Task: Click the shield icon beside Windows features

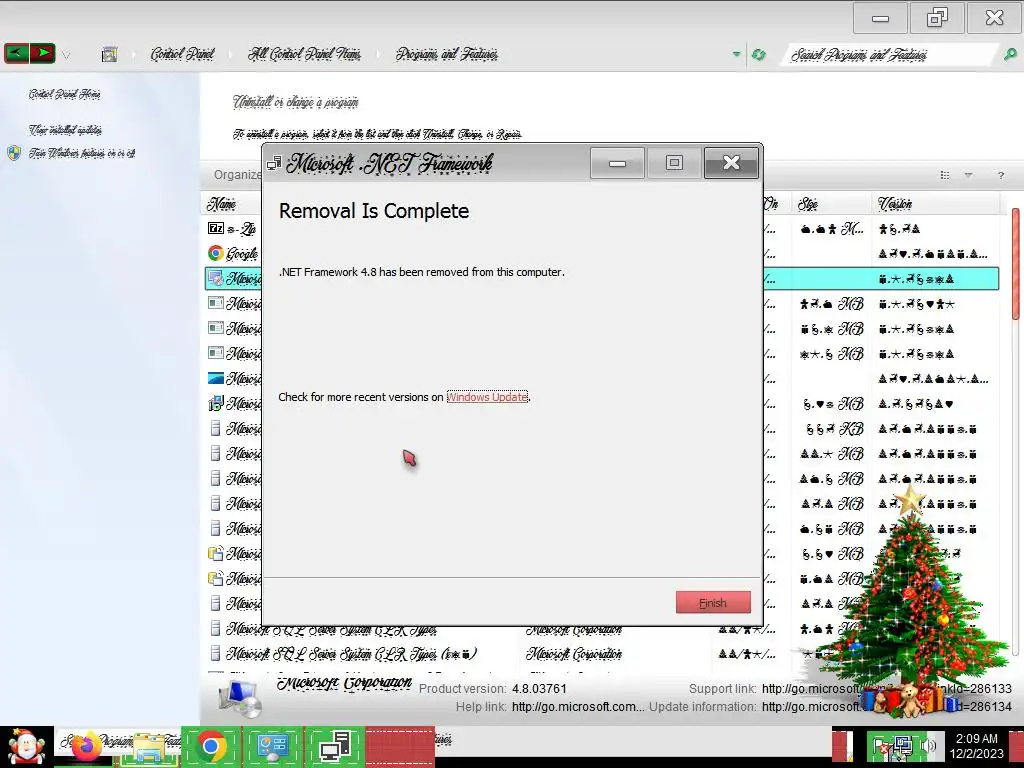Action: coord(14,153)
